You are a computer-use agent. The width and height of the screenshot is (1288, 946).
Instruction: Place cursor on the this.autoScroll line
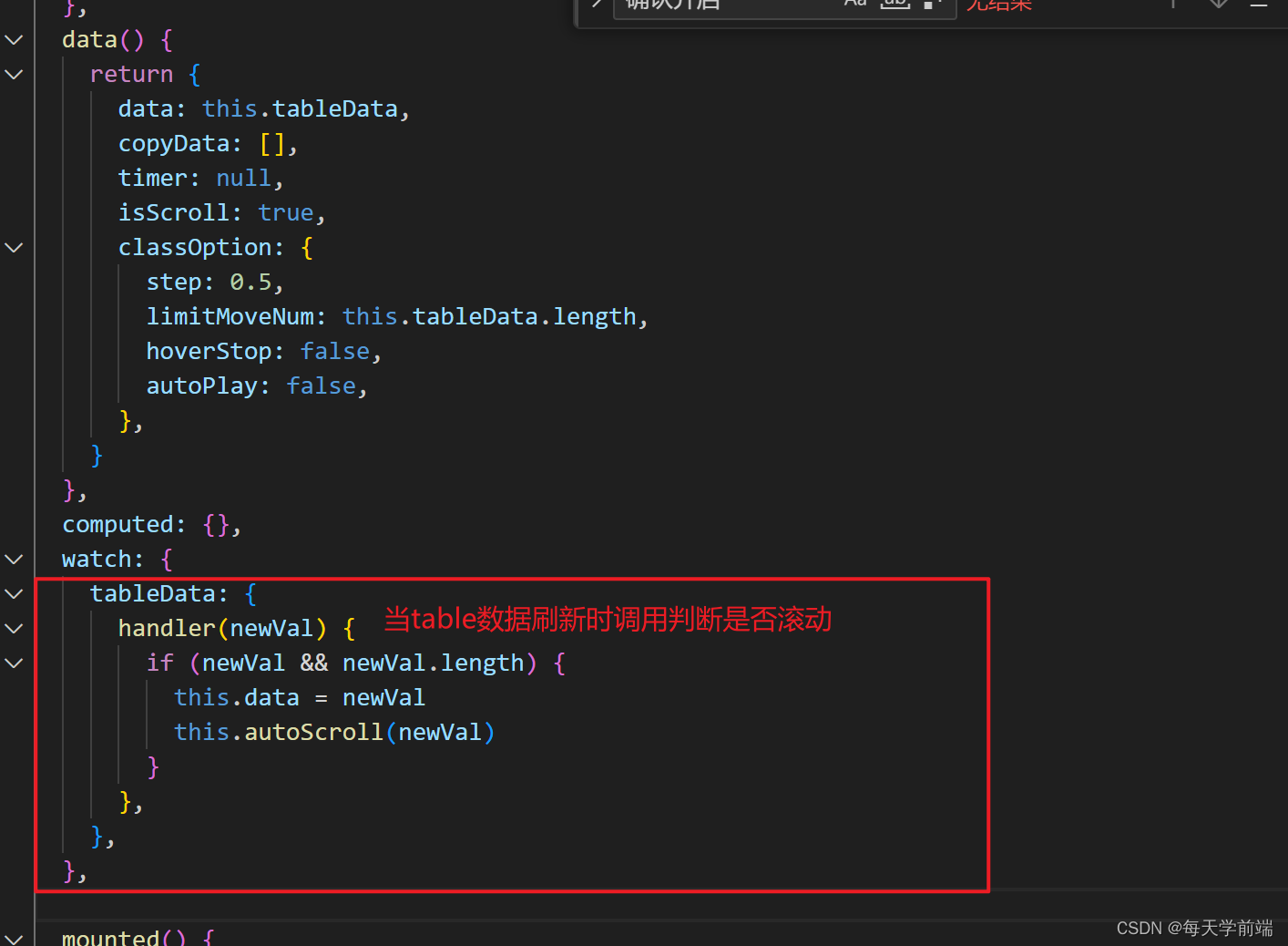(333, 731)
